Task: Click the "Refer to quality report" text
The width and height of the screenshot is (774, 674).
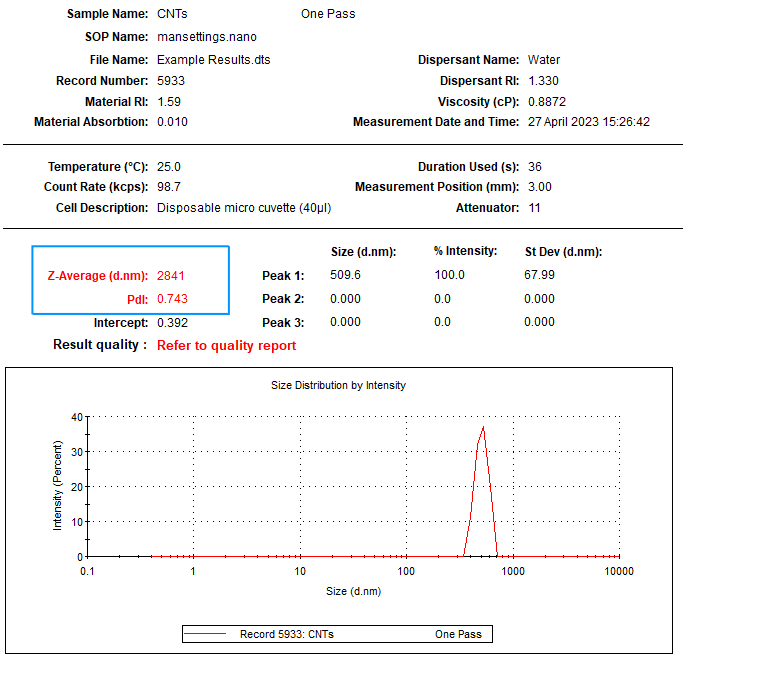Action: click(226, 345)
